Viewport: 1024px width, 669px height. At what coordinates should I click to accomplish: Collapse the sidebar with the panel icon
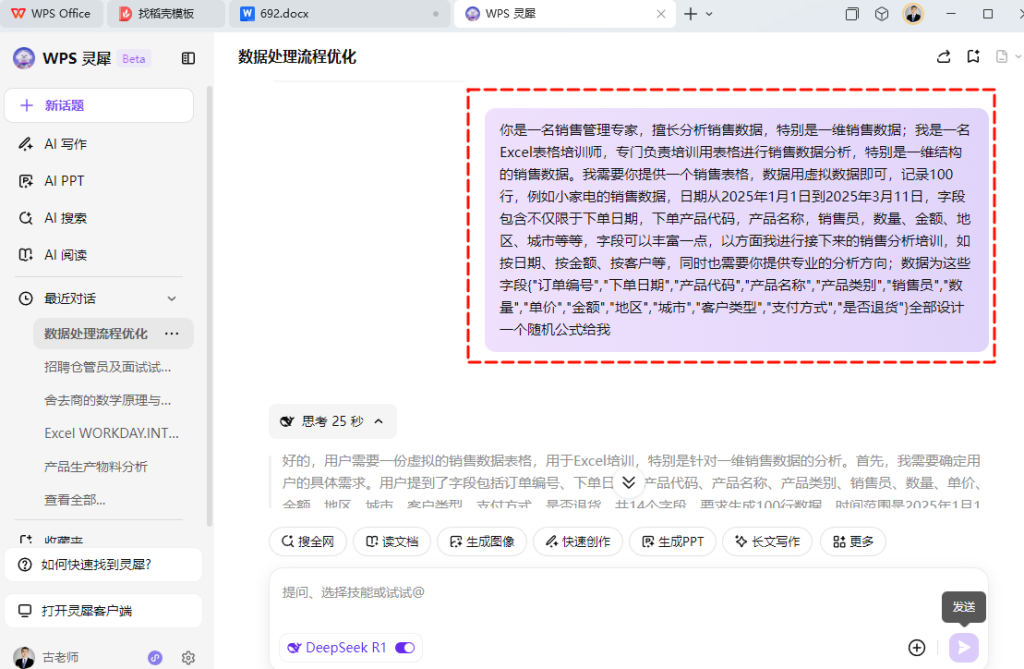tap(188, 58)
